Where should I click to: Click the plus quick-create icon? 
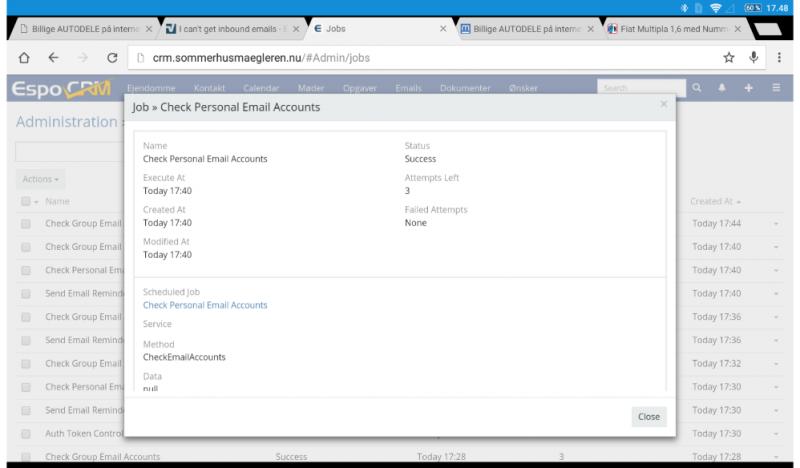pos(748,88)
